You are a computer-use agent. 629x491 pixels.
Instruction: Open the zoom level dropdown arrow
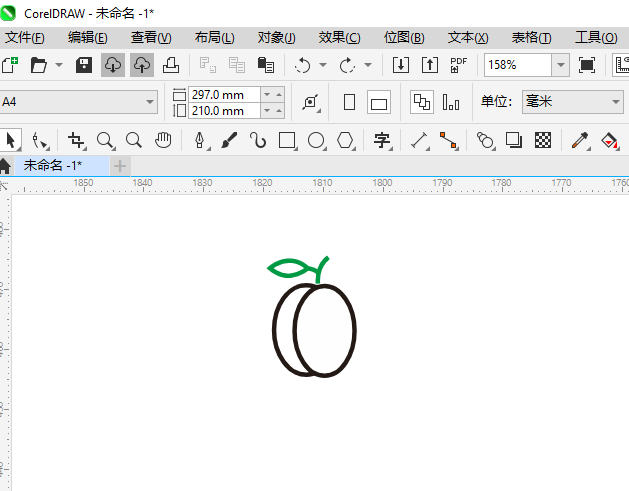click(x=561, y=65)
